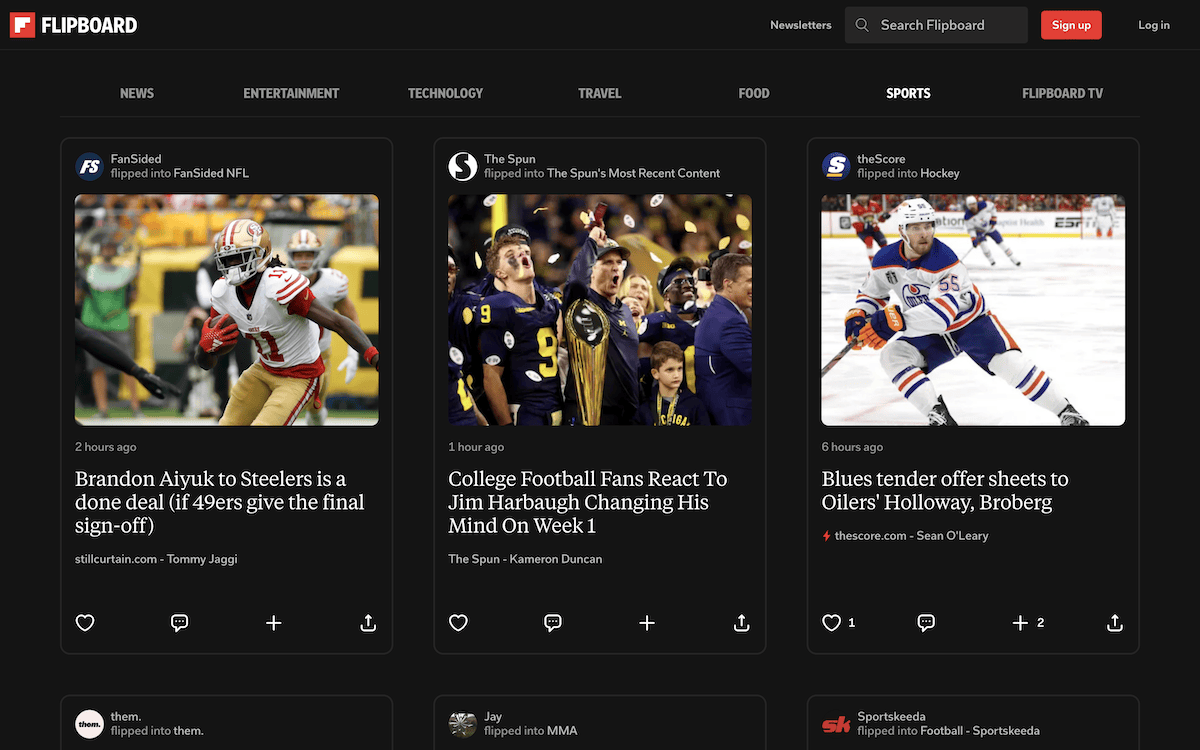Viewport: 1200px width, 750px height.
Task: Open the Technology tab
Action: pos(445,93)
